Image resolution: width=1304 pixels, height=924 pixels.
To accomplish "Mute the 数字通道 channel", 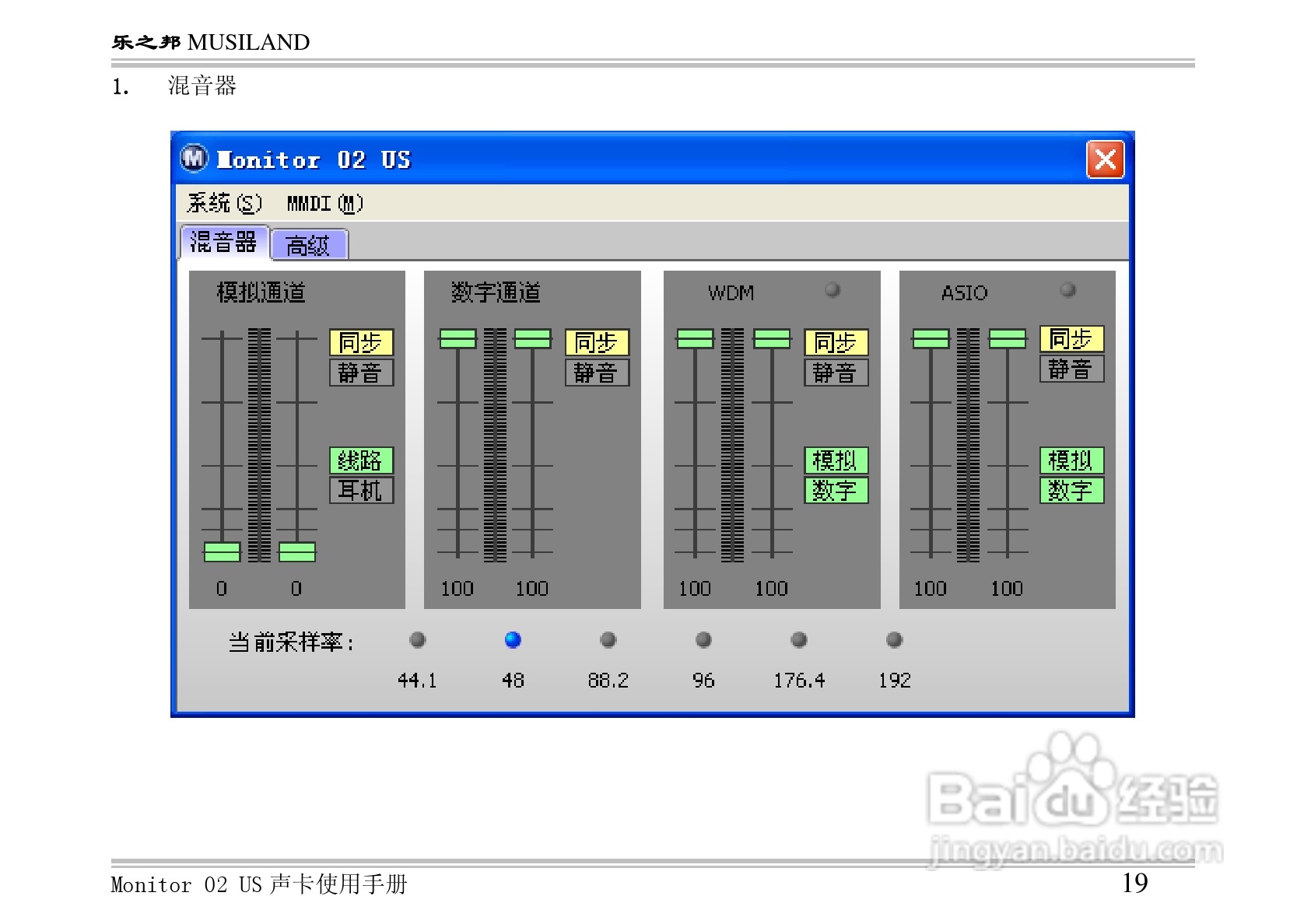I will click(x=598, y=373).
